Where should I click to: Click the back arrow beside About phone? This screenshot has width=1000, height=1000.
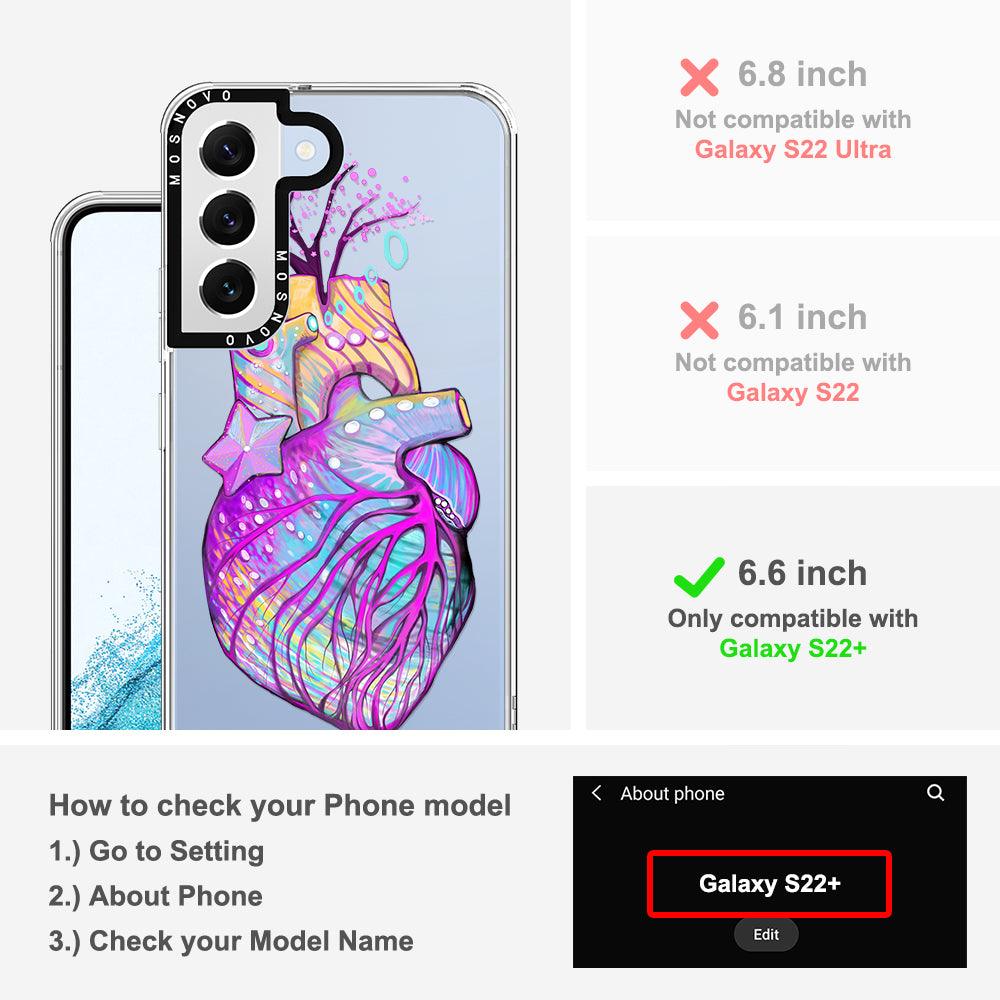(596, 793)
